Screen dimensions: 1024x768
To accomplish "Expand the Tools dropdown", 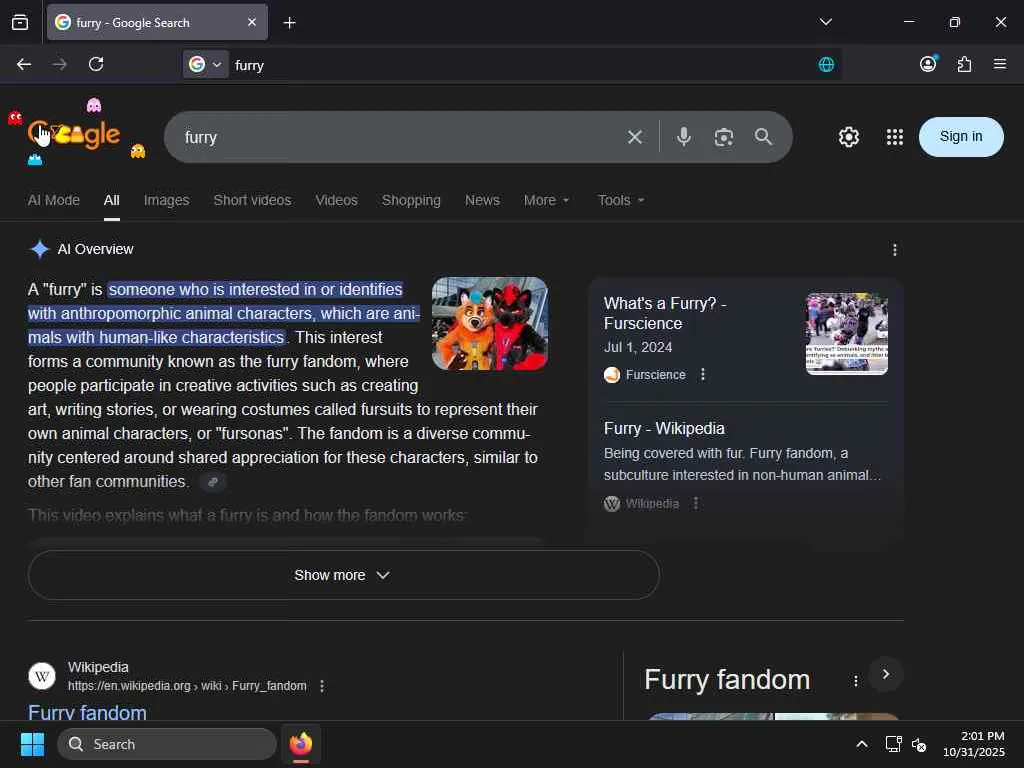I will (x=621, y=200).
